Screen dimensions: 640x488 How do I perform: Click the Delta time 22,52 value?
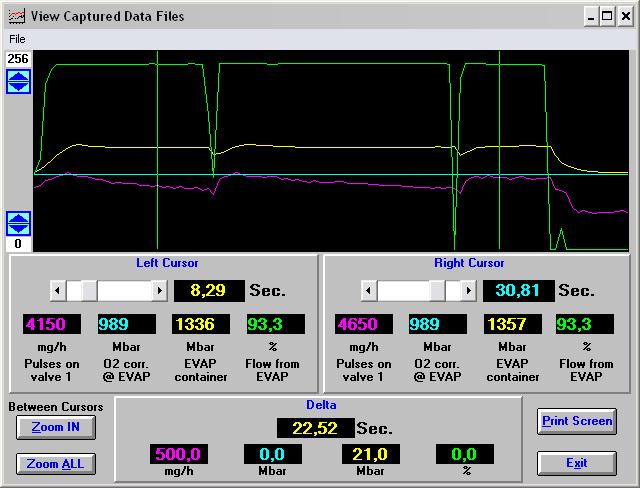coord(316,428)
